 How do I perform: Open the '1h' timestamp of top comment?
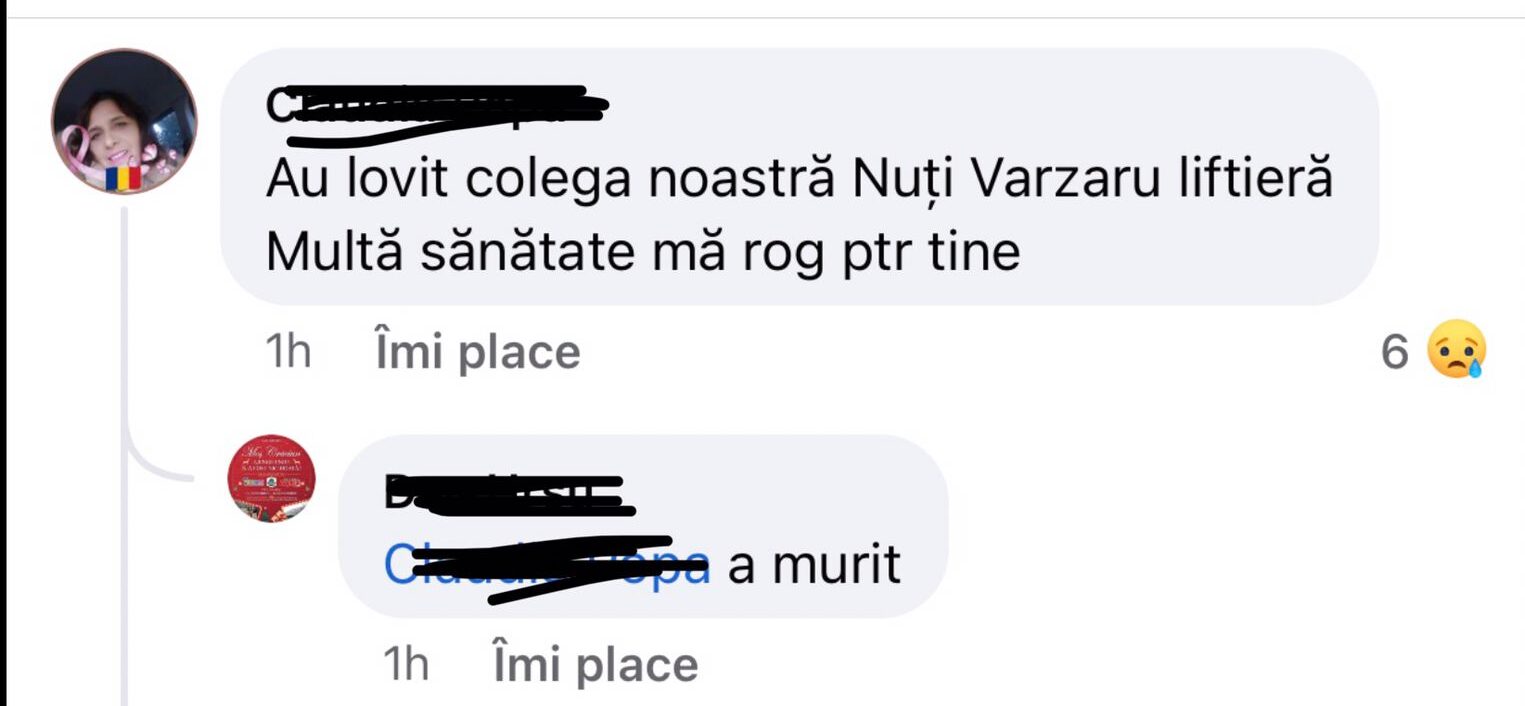click(x=290, y=353)
